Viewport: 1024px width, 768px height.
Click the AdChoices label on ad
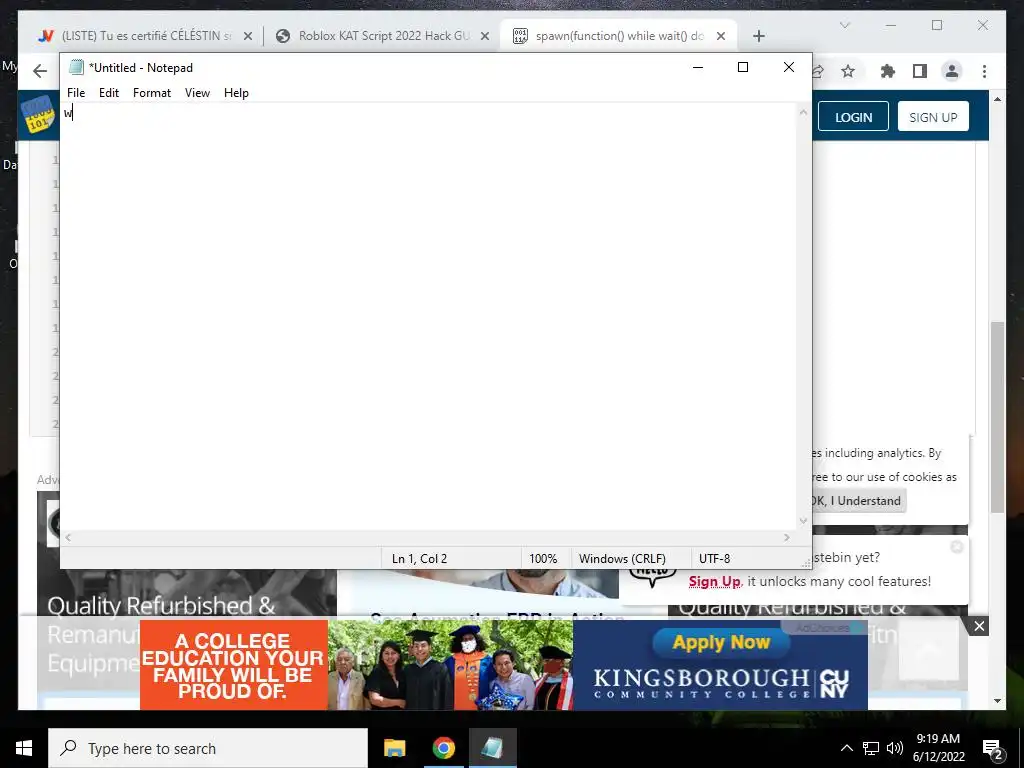point(823,628)
